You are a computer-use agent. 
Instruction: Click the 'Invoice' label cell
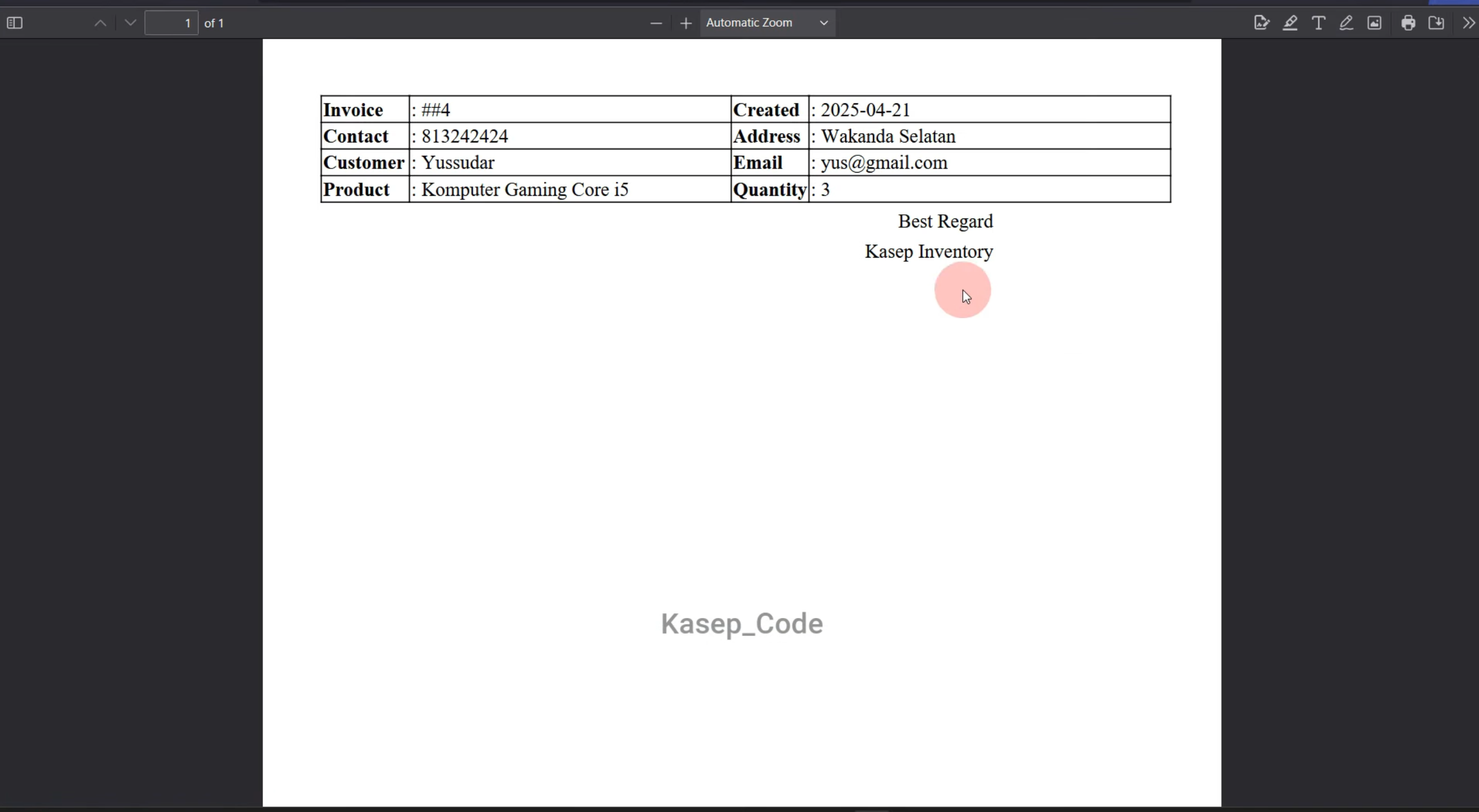coord(365,109)
